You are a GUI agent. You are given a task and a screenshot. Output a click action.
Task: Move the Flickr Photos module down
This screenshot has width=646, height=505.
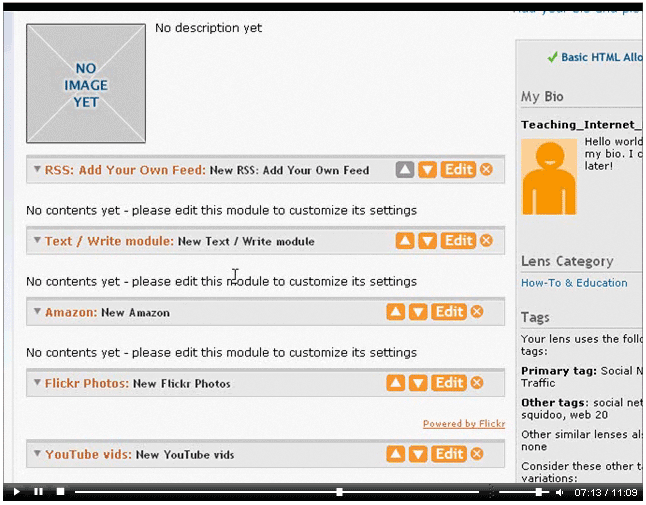coord(418,383)
